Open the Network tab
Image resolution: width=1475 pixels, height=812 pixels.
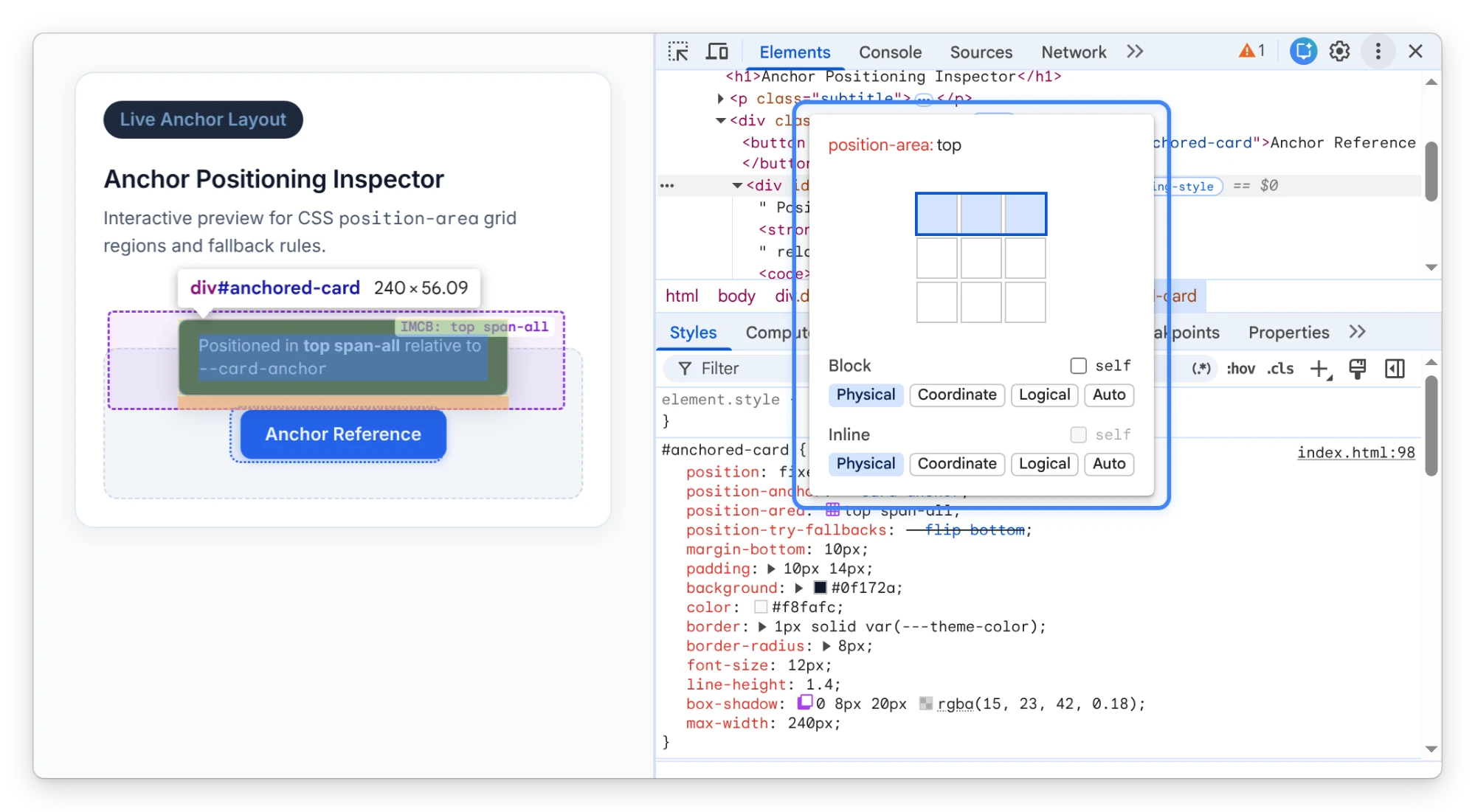pos(1073,52)
